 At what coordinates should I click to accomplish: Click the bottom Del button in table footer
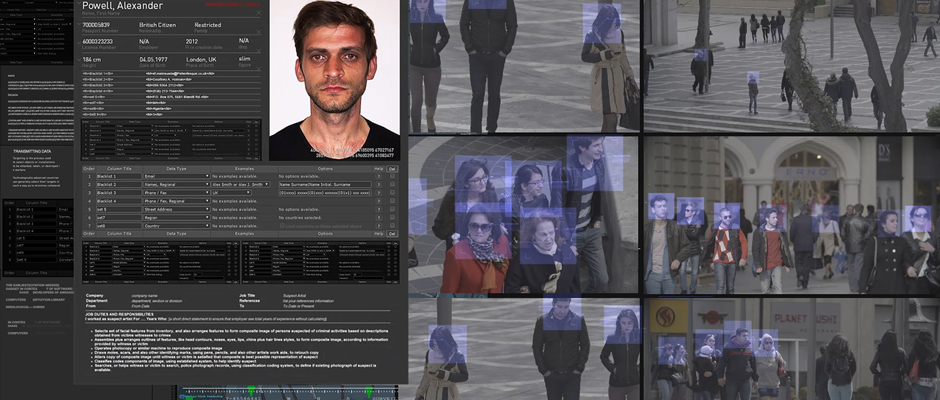392,233
